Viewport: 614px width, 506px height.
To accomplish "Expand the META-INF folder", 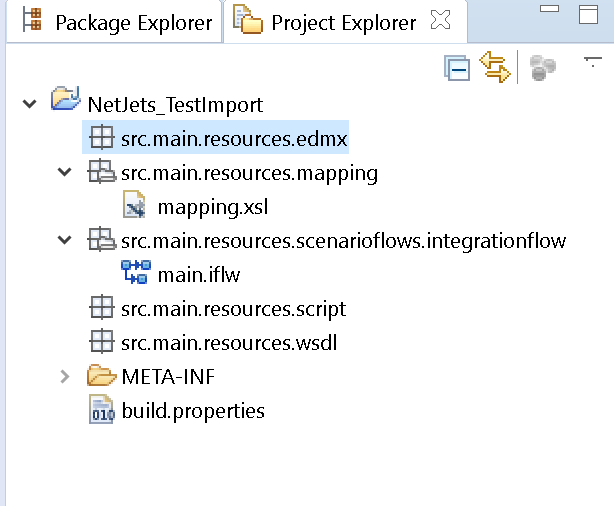I will pos(65,376).
